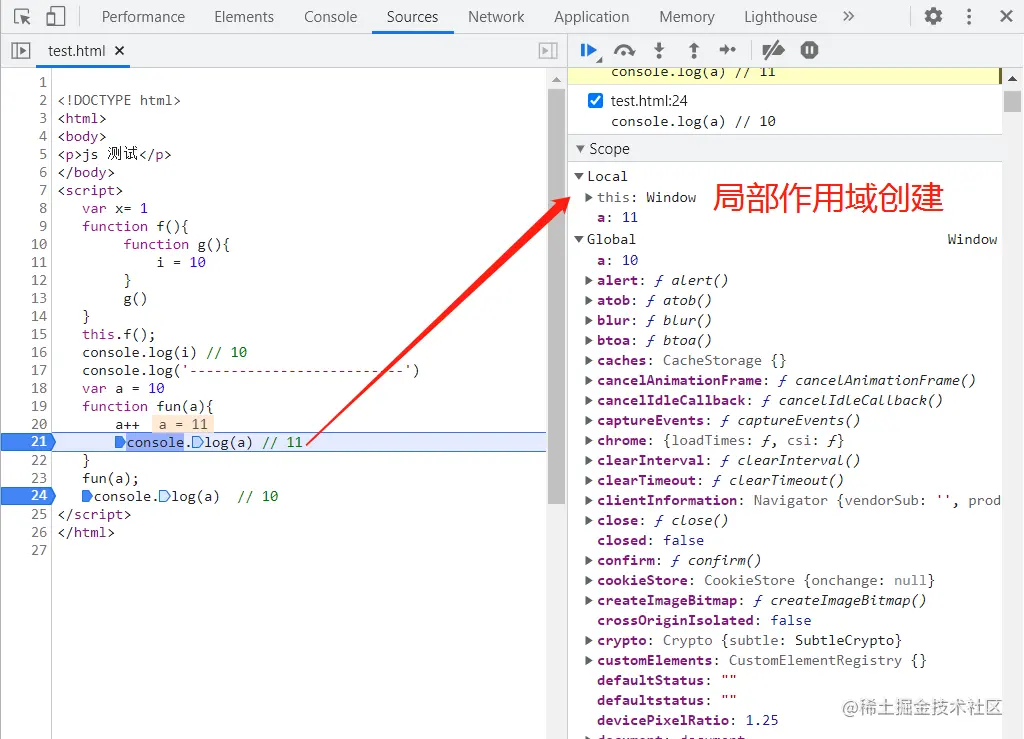Select the closed: false property

[x=650, y=541]
